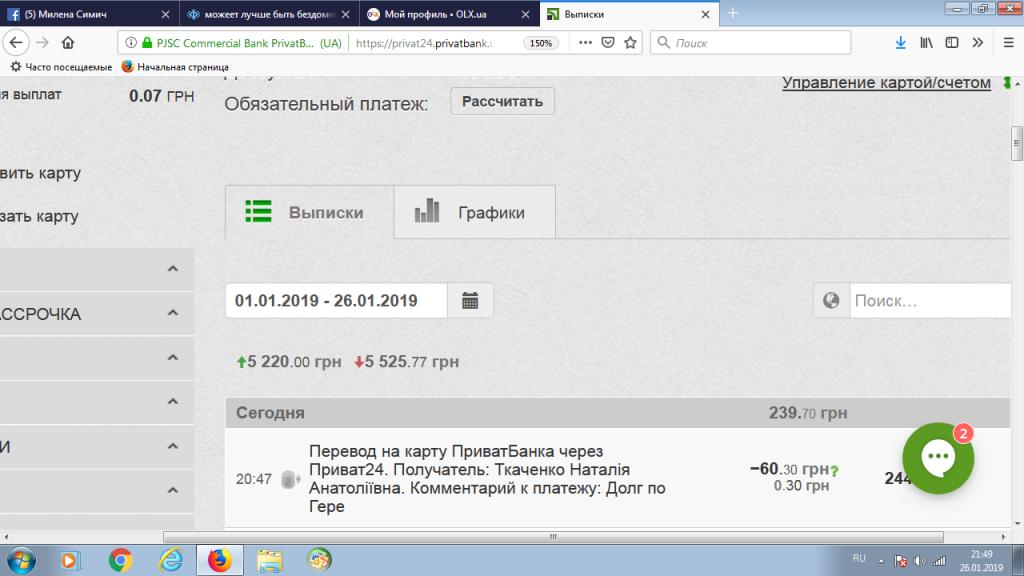Go back with the browser back arrow
Screen dimensions: 1024x576
point(16,42)
